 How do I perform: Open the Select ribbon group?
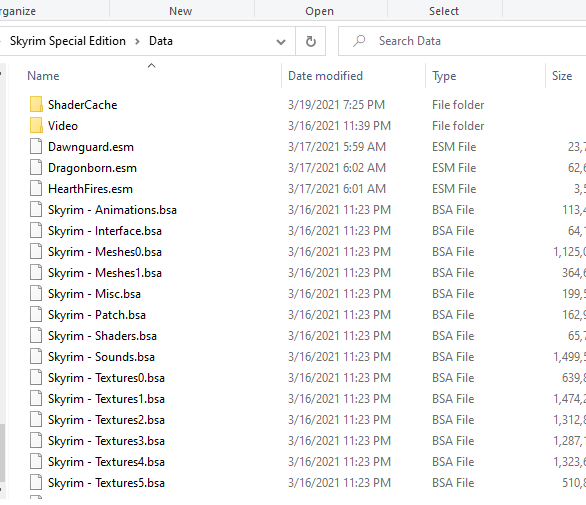coord(444,11)
